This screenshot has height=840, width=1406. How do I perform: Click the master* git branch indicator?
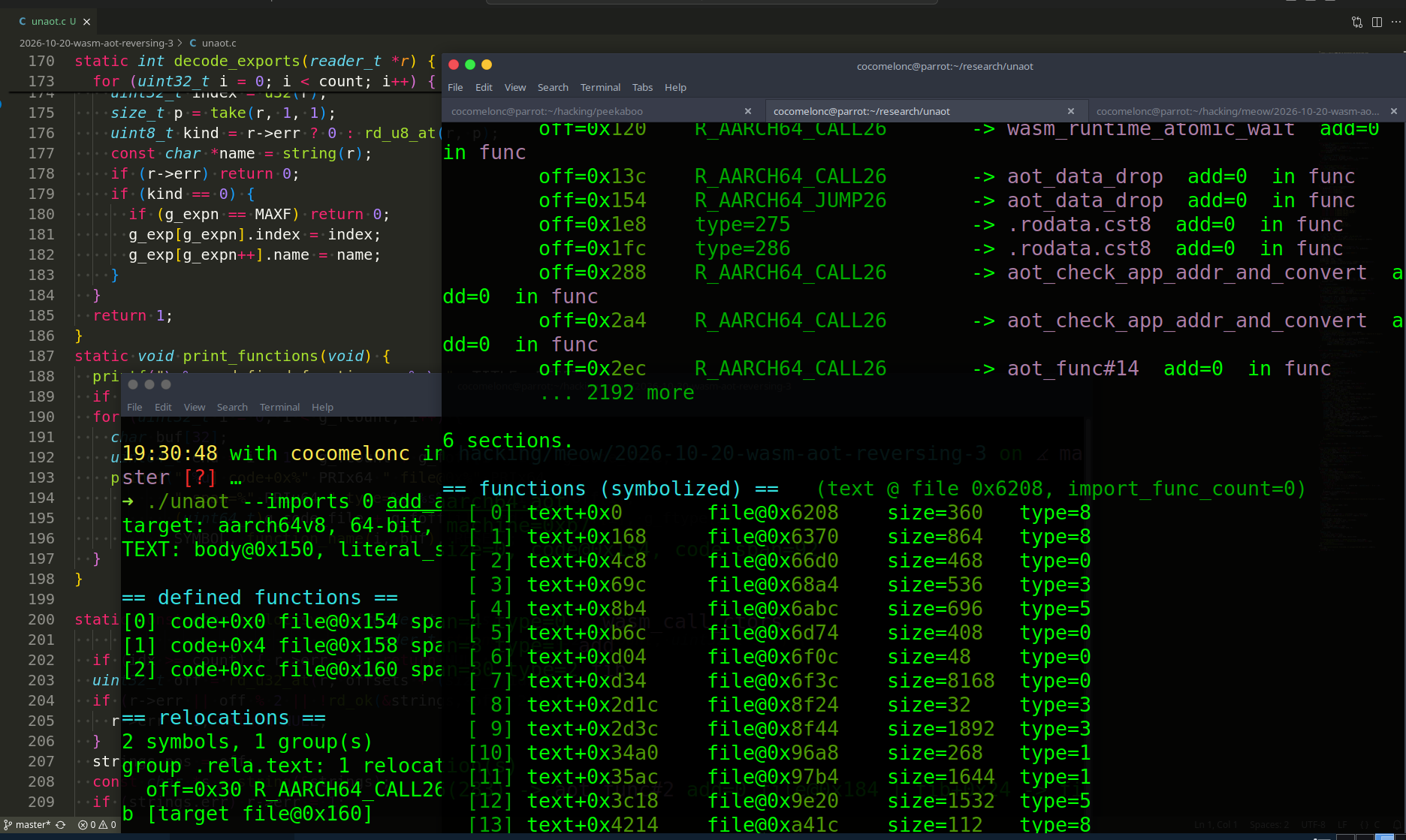pos(27,824)
